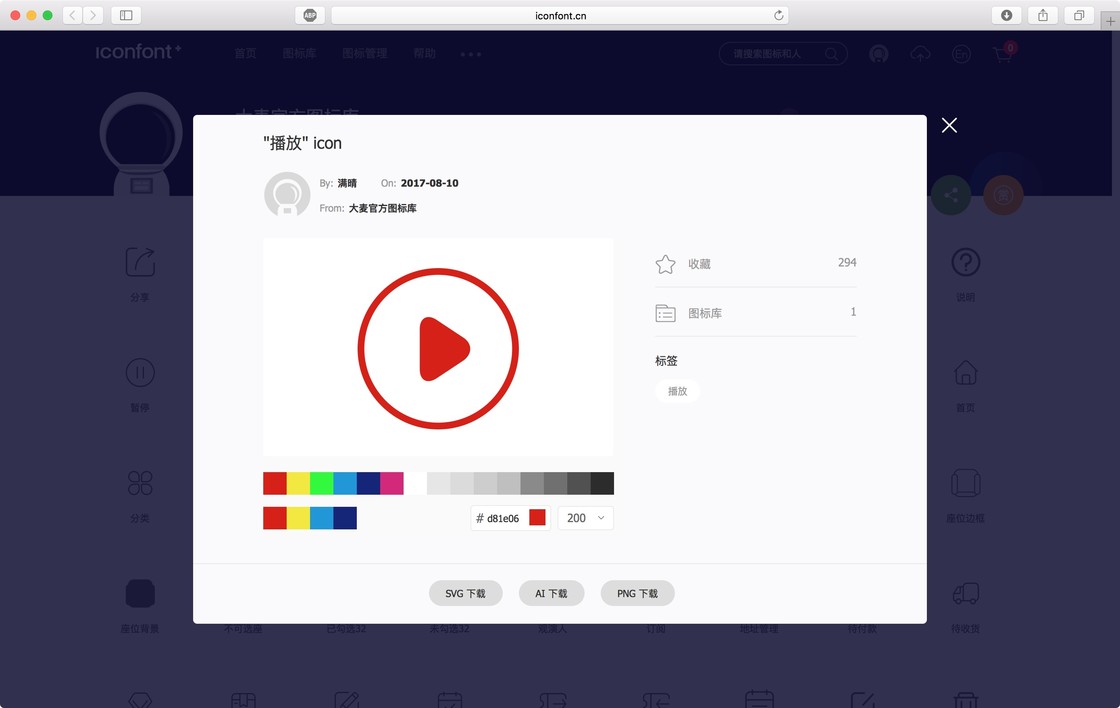Image resolution: width=1120 pixels, height=708 pixels.
Task: Close the icon detail dialog
Action: coord(949,126)
